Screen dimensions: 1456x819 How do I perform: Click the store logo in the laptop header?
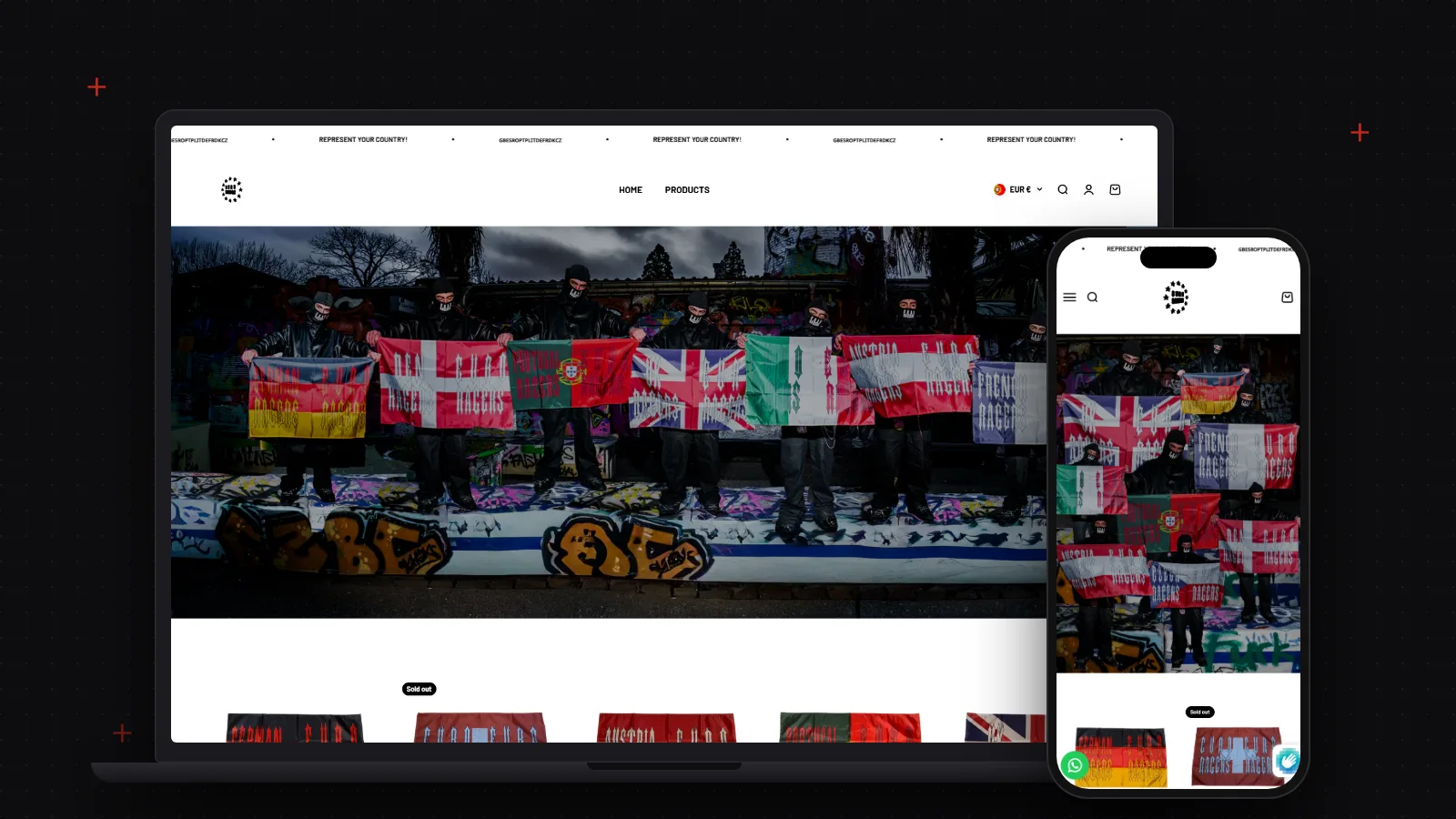click(x=232, y=189)
